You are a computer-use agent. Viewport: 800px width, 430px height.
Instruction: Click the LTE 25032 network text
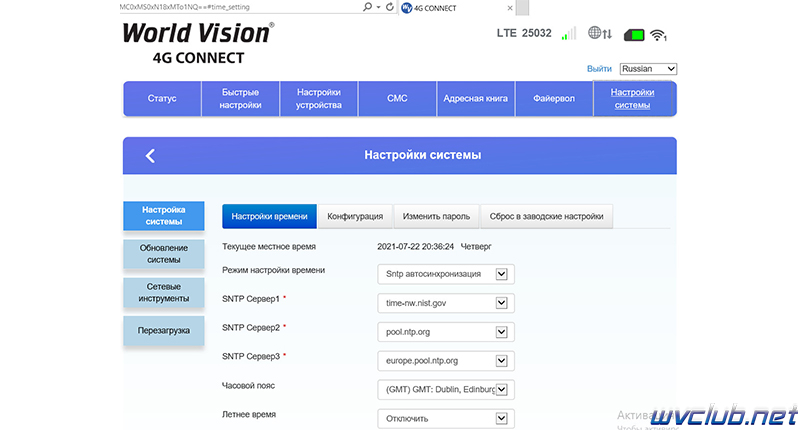click(x=524, y=33)
